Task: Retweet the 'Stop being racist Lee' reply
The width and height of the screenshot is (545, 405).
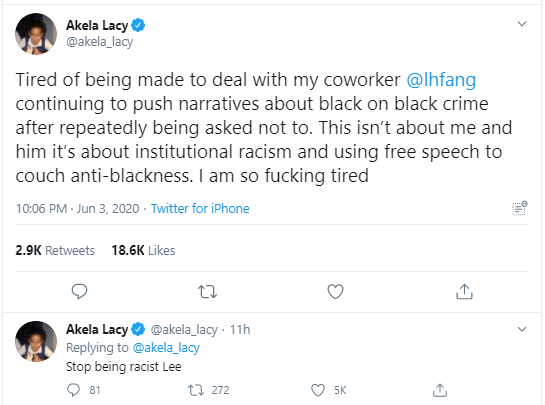Action: (x=196, y=390)
